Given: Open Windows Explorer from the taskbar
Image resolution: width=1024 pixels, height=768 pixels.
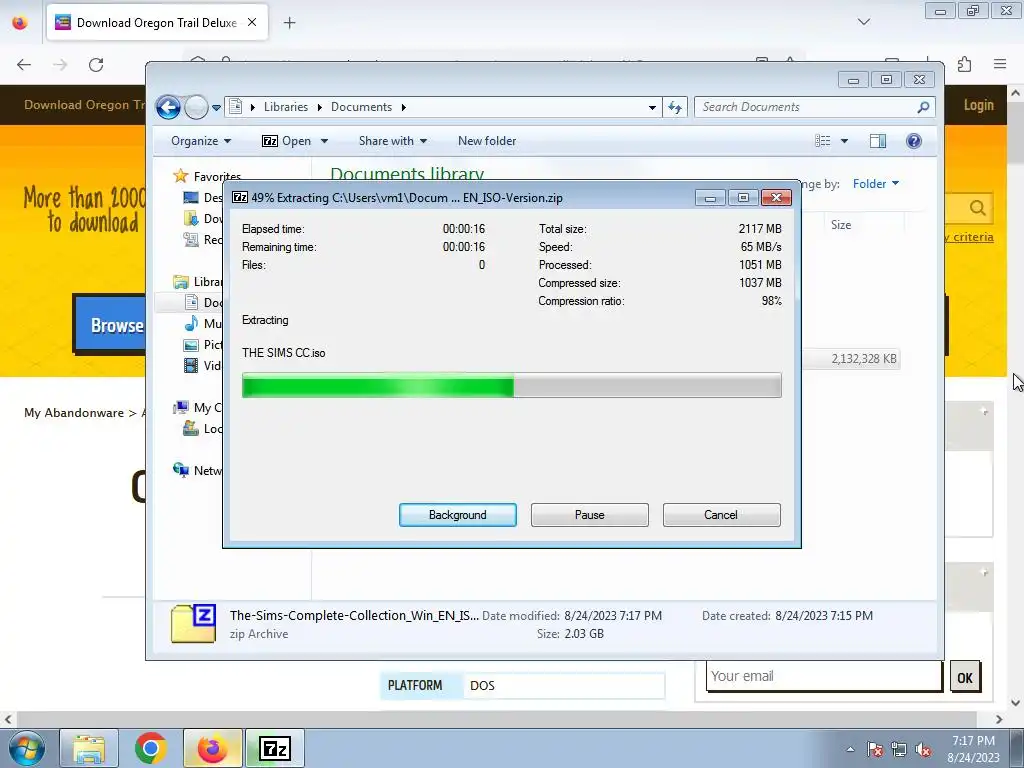Looking at the screenshot, I should [x=89, y=748].
